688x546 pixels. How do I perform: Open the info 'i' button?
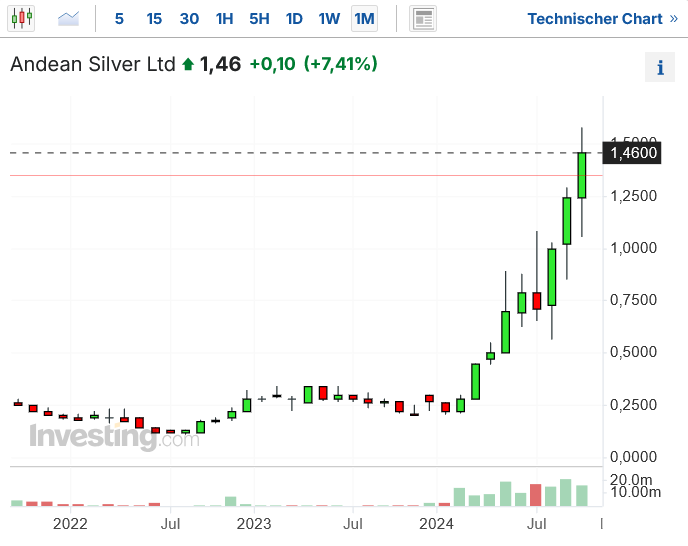659,67
